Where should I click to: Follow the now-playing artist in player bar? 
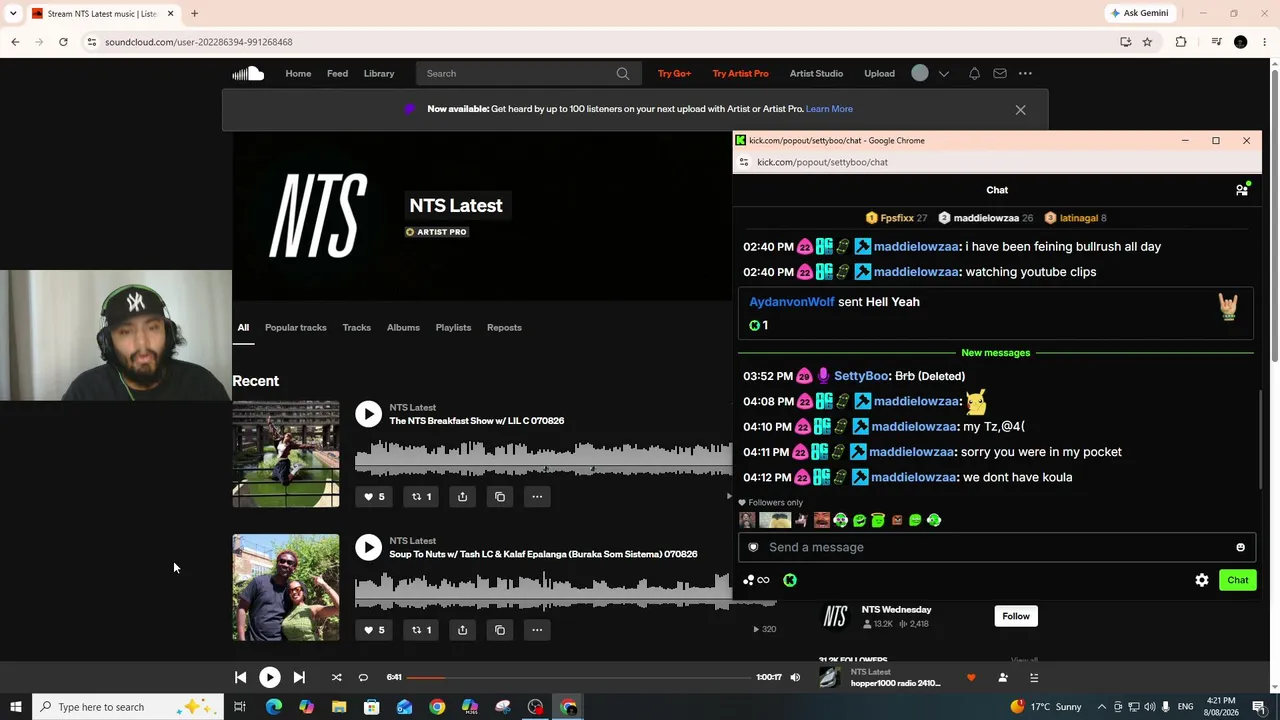click(1003, 677)
